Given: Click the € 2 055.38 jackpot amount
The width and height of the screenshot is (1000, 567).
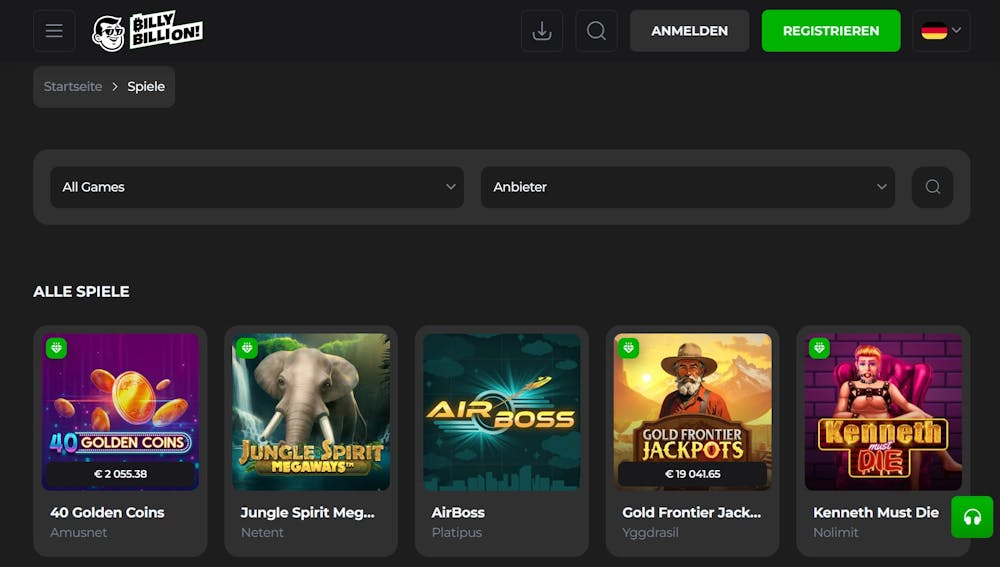Looking at the screenshot, I should pos(121,474).
